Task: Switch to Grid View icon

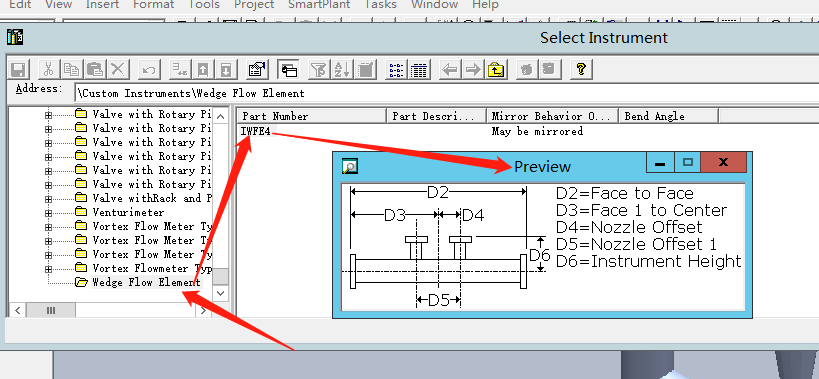Action: [x=419, y=69]
